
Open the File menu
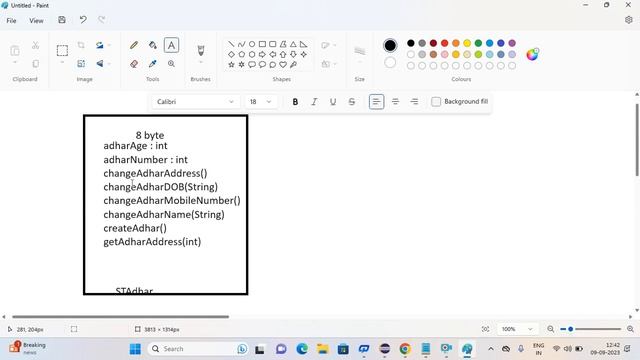11,20
